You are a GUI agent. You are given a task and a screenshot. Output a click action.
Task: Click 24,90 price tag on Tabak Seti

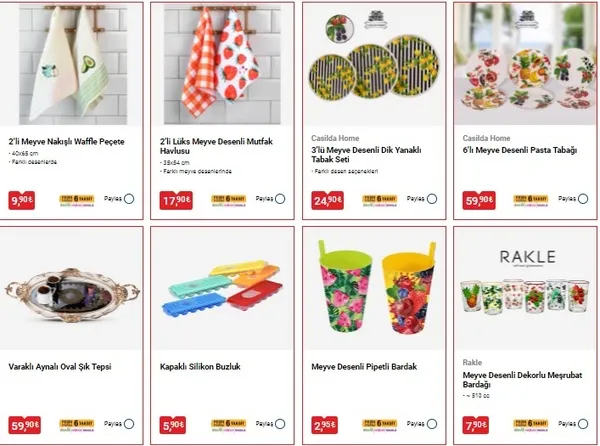[328, 200]
